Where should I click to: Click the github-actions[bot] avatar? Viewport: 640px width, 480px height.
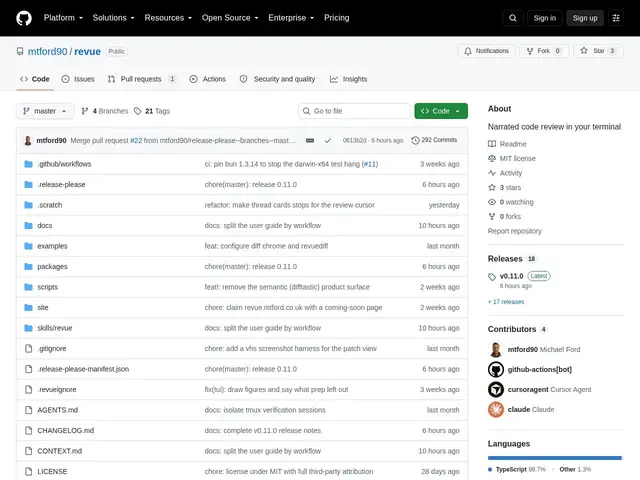496,369
